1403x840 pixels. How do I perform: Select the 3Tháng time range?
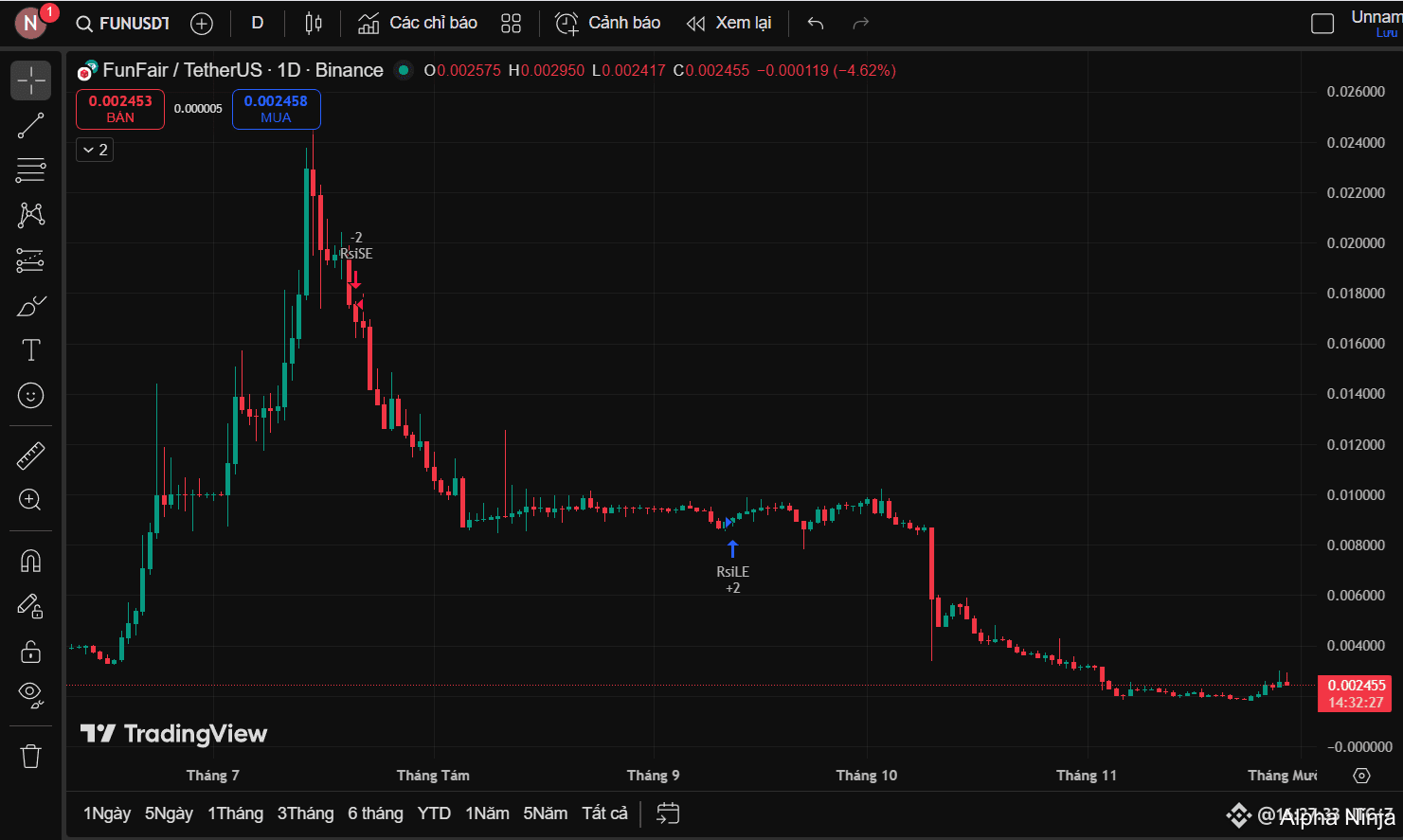(x=305, y=813)
